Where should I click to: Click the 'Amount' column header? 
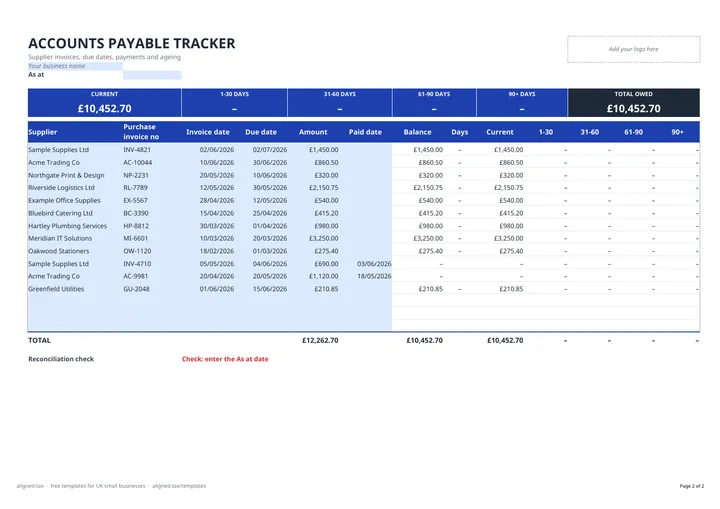pos(313,132)
